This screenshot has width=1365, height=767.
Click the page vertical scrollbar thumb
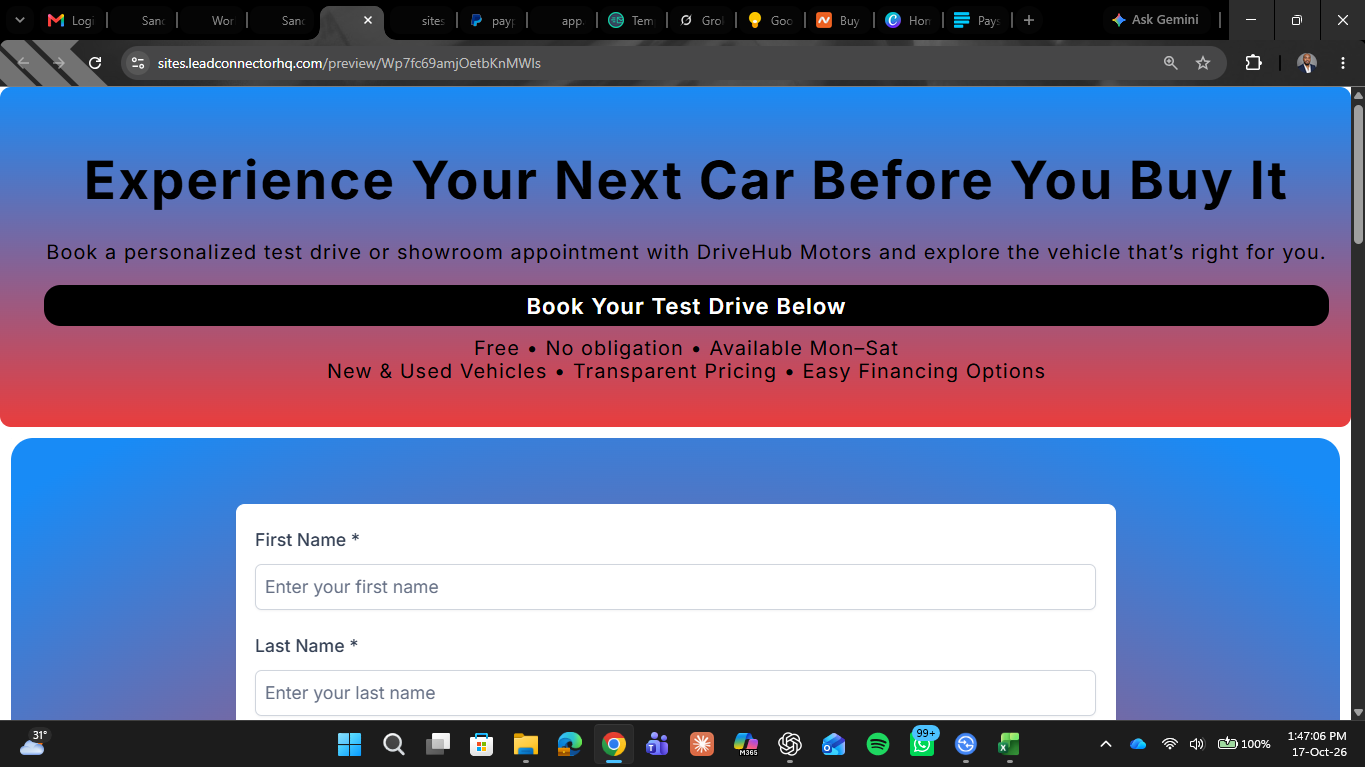(x=1358, y=172)
